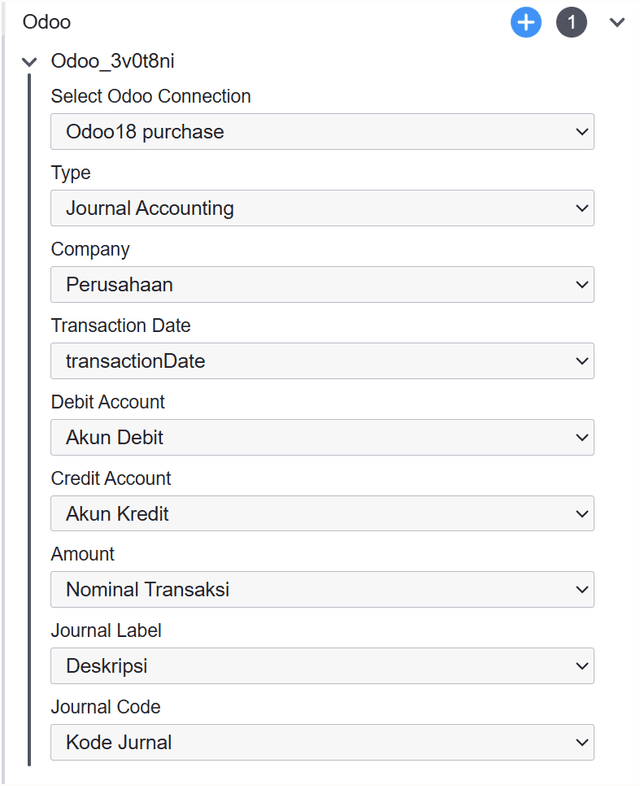Collapse the Odoo section with top chevron
Image resolution: width=640 pixels, height=786 pixels.
(616, 23)
